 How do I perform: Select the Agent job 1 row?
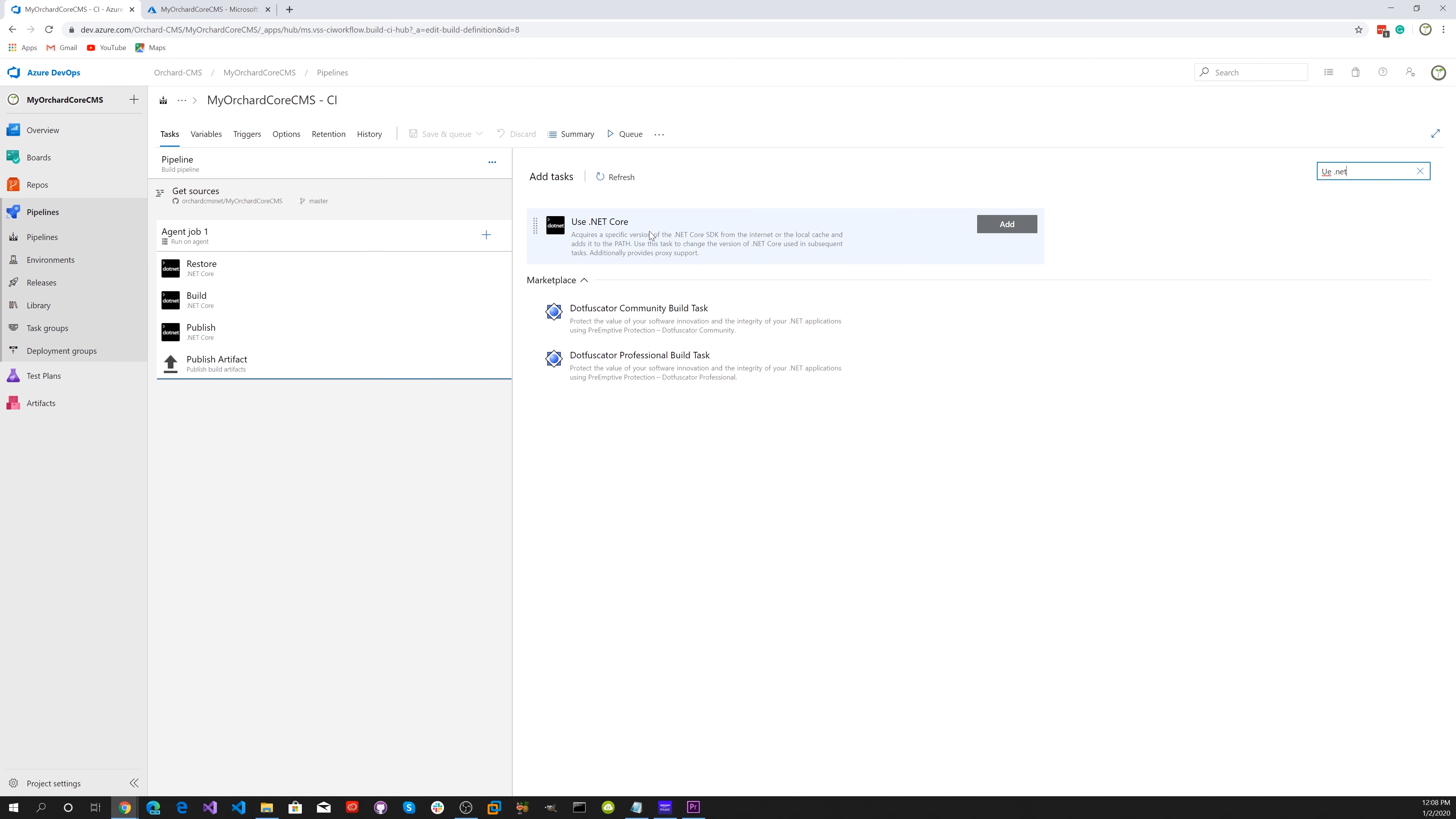[x=334, y=236]
